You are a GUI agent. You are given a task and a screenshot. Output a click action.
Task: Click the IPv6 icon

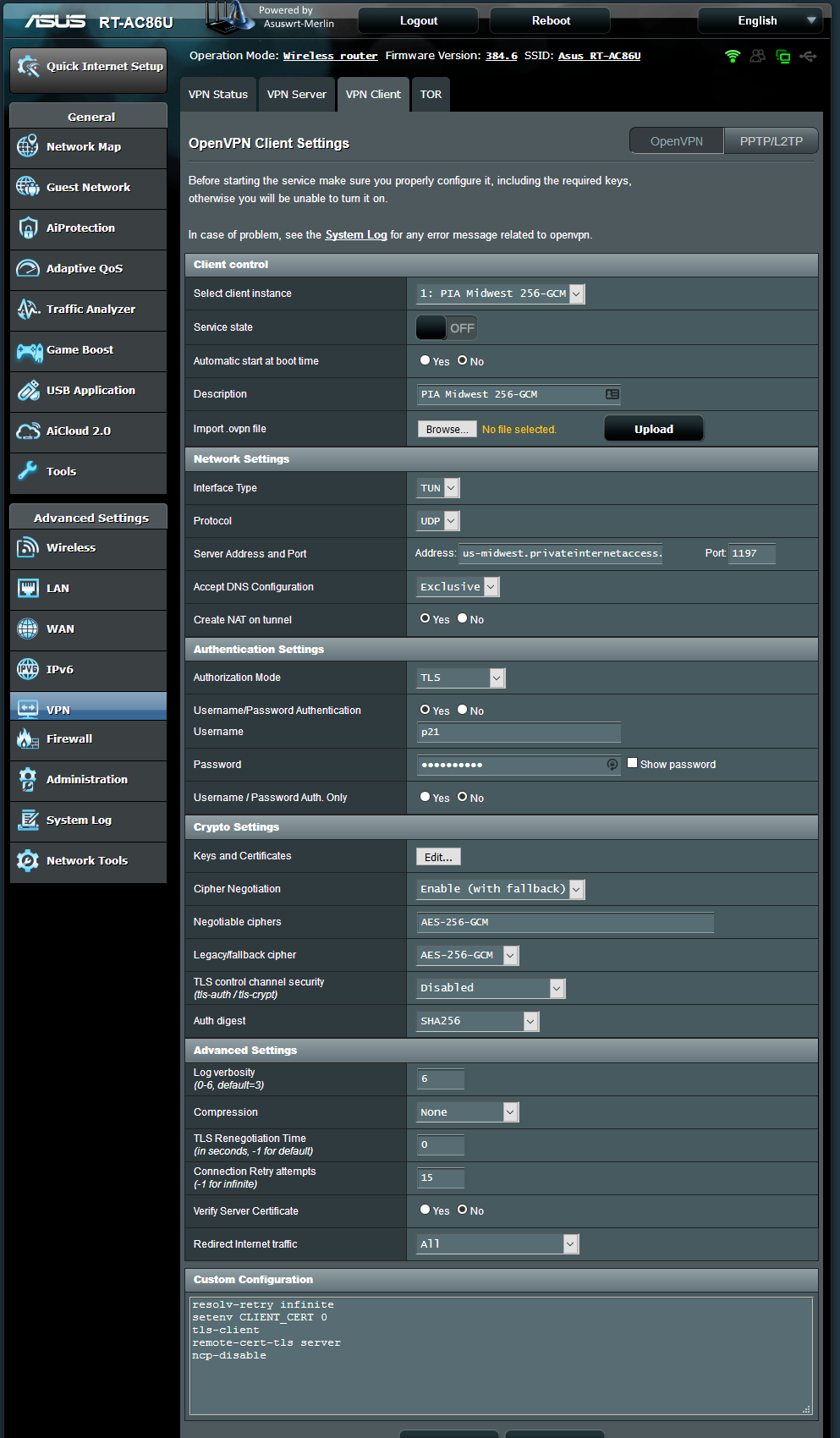28,669
